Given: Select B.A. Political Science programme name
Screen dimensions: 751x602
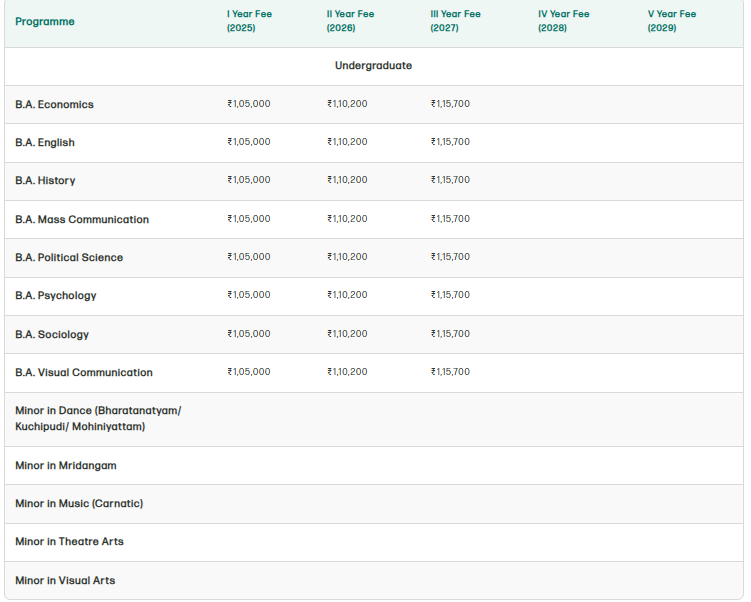Looking at the screenshot, I should (69, 258).
